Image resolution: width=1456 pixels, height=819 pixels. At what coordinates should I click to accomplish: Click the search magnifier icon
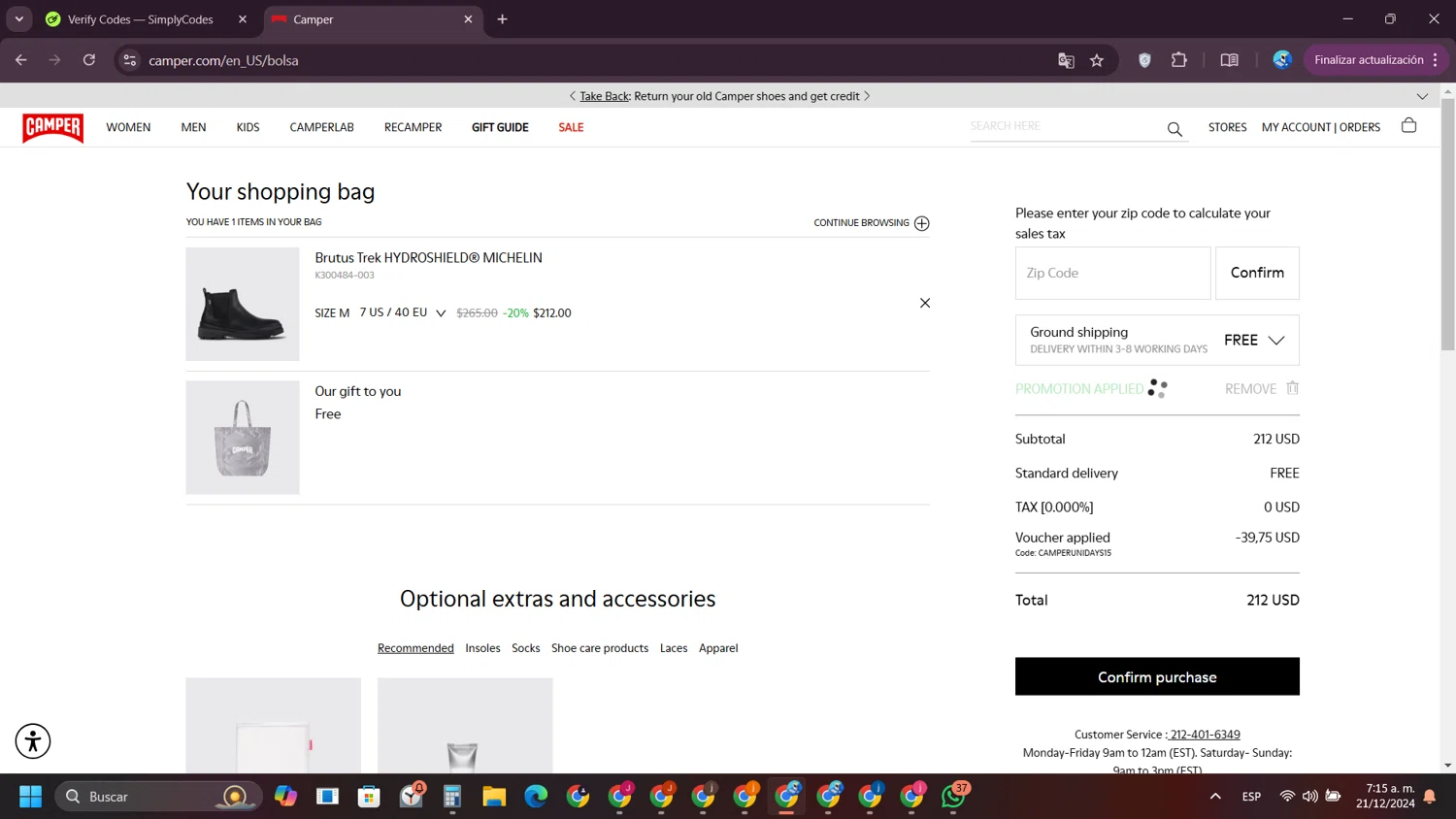tap(1175, 128)
